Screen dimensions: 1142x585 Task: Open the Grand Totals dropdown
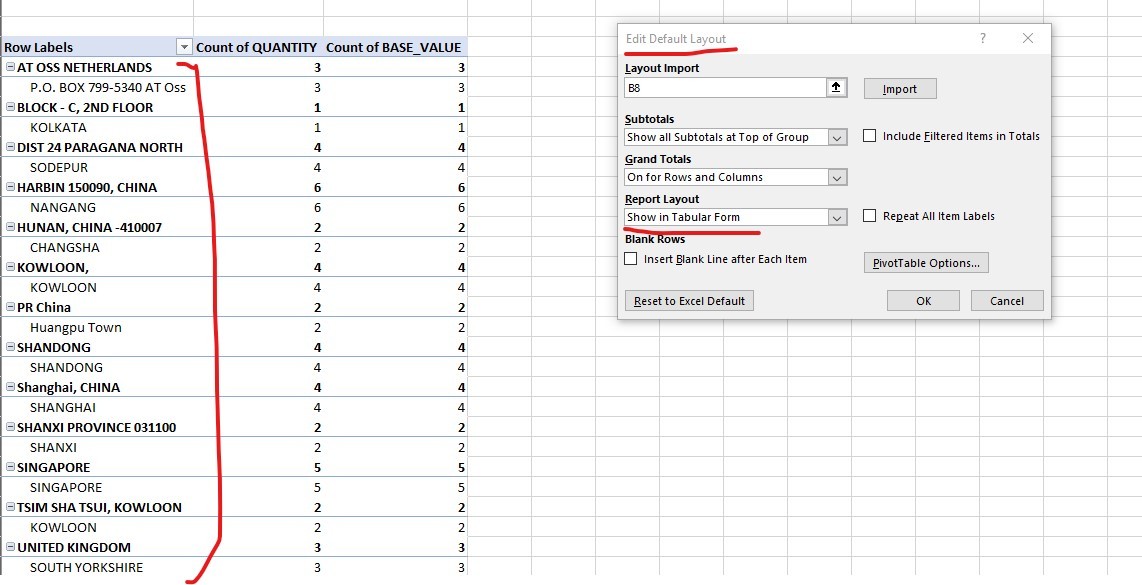tap(837, 177)
